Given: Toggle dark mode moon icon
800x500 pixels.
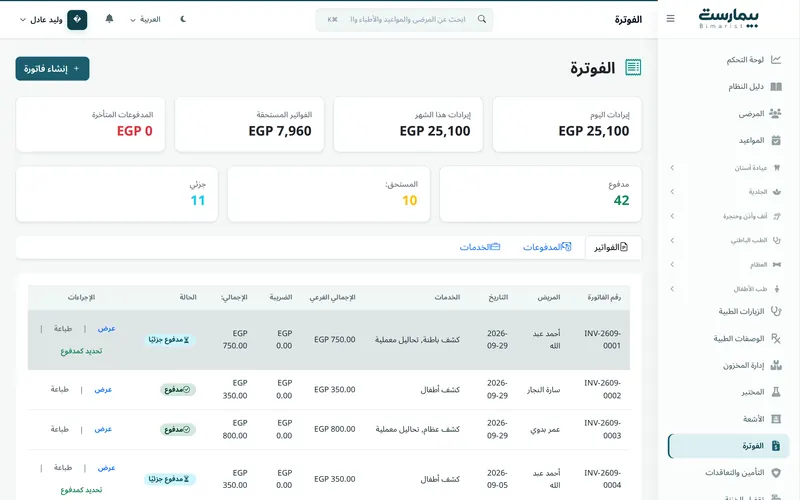Looking at the screenshot, I should (183, 19).
